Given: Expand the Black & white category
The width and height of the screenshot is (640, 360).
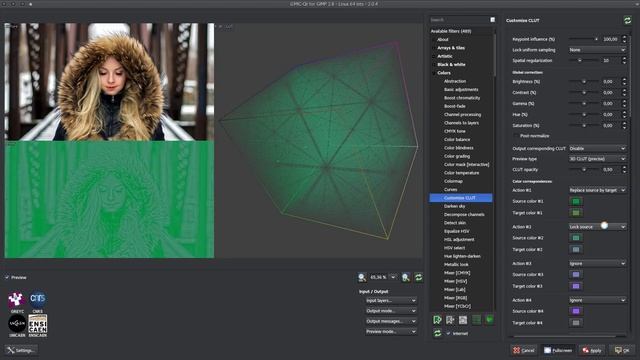Looking at the screenshot, I should pyautogui.click(x=433, y=64).
